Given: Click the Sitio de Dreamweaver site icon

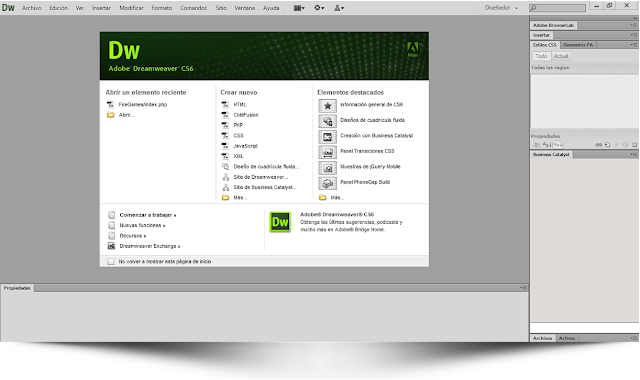Looking at the screenshot, I should coord(225,177).
